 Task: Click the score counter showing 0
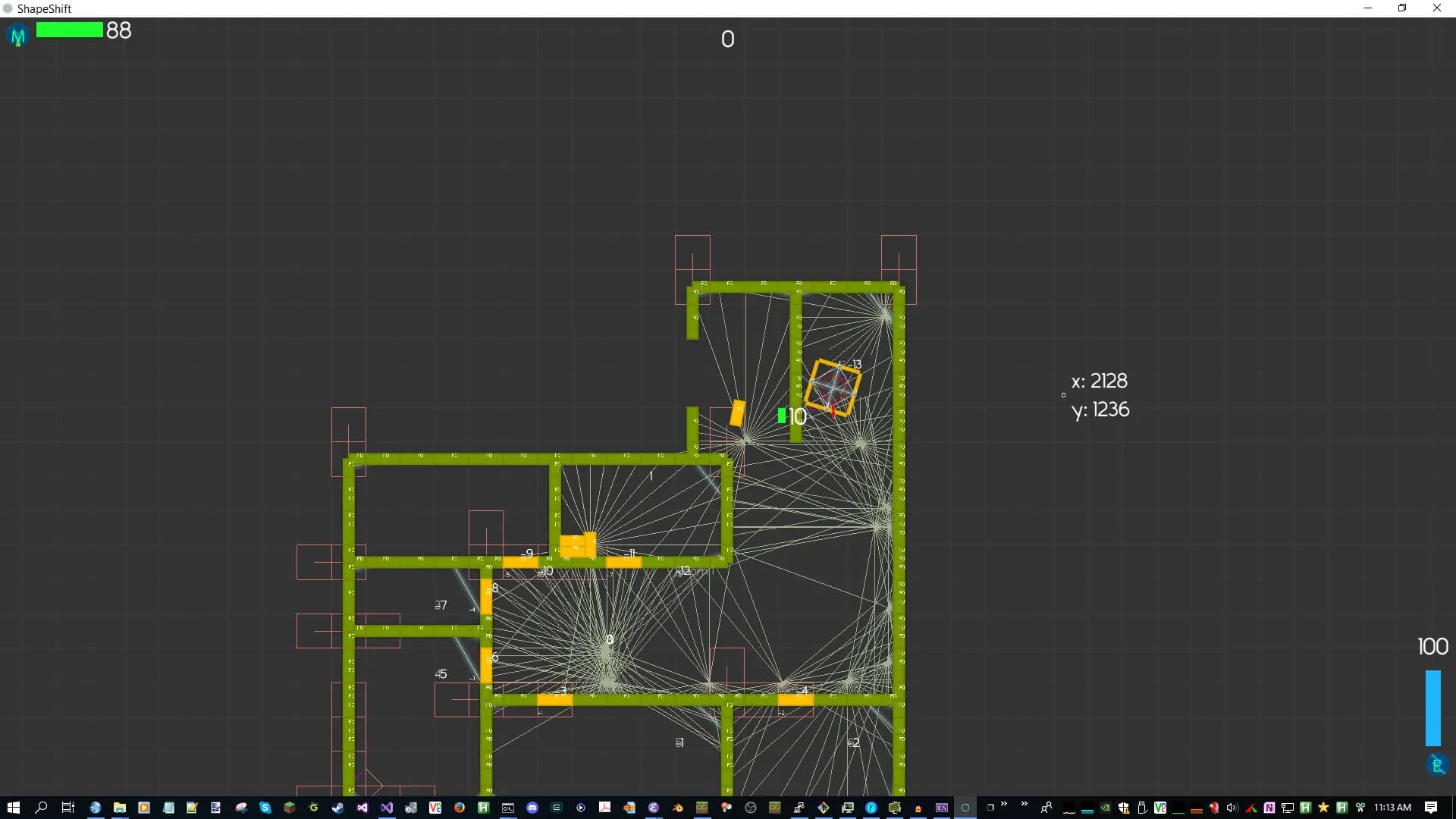(727, 39)
